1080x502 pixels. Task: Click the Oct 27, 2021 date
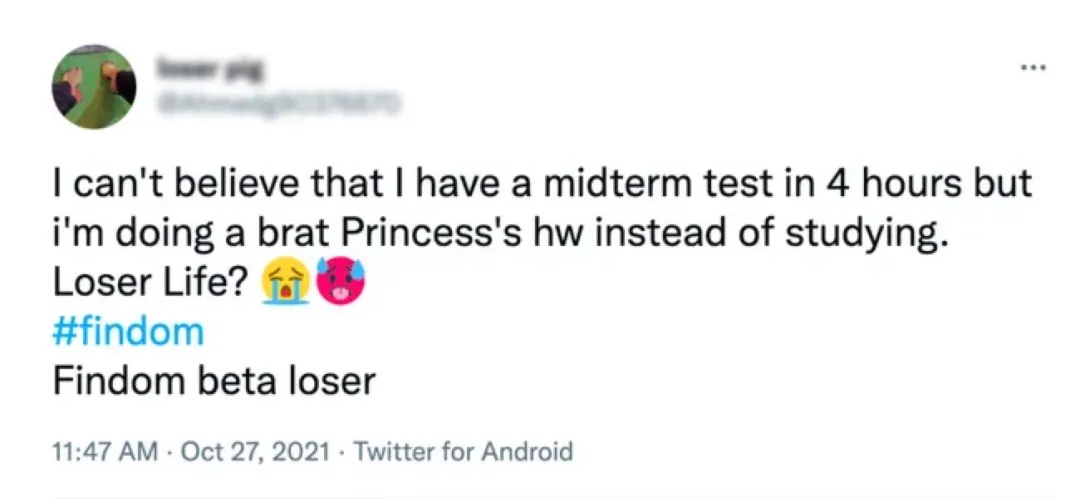[x=235, y=451]
